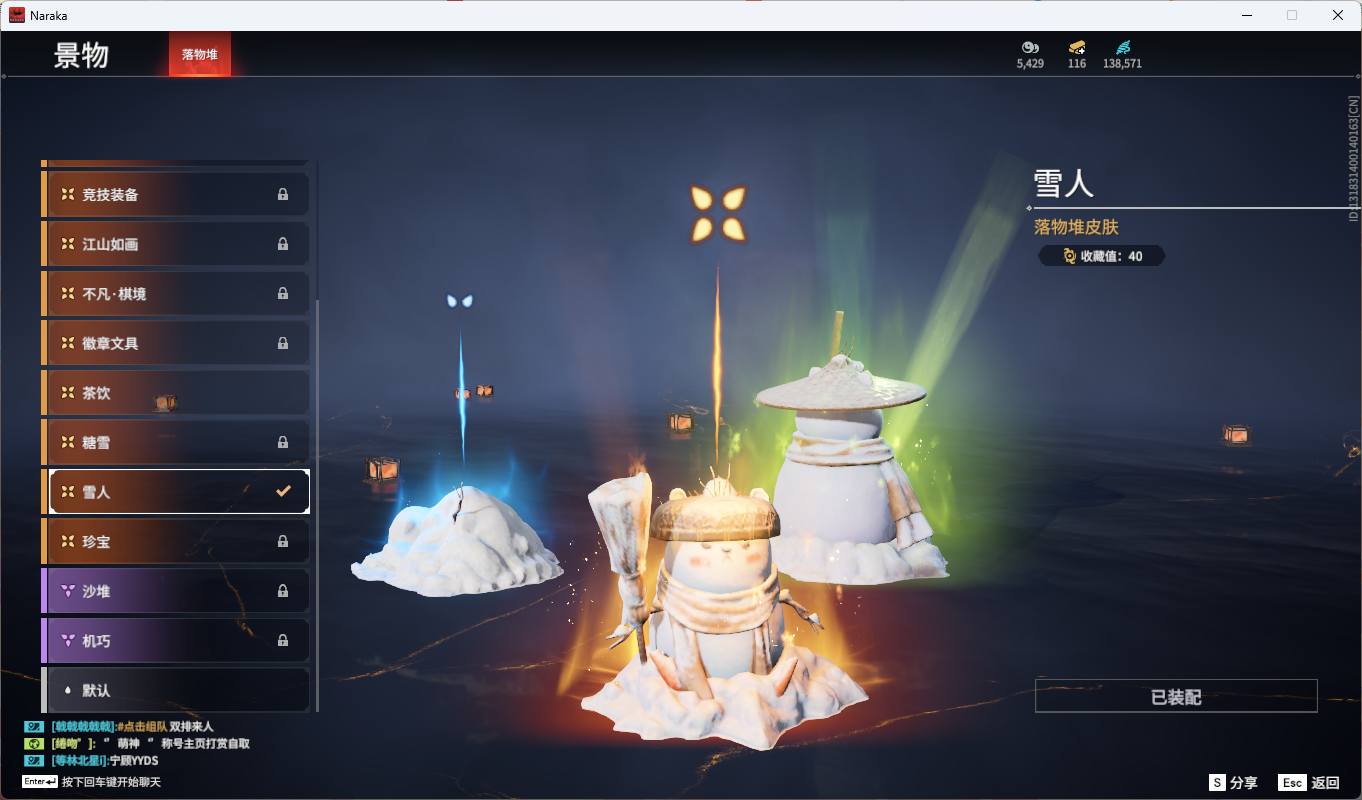Image resolution: width=1362 pixels, height=800 pixels.
Task: Click the spiral currency icon above 5,429
Action: point(1030,47)
